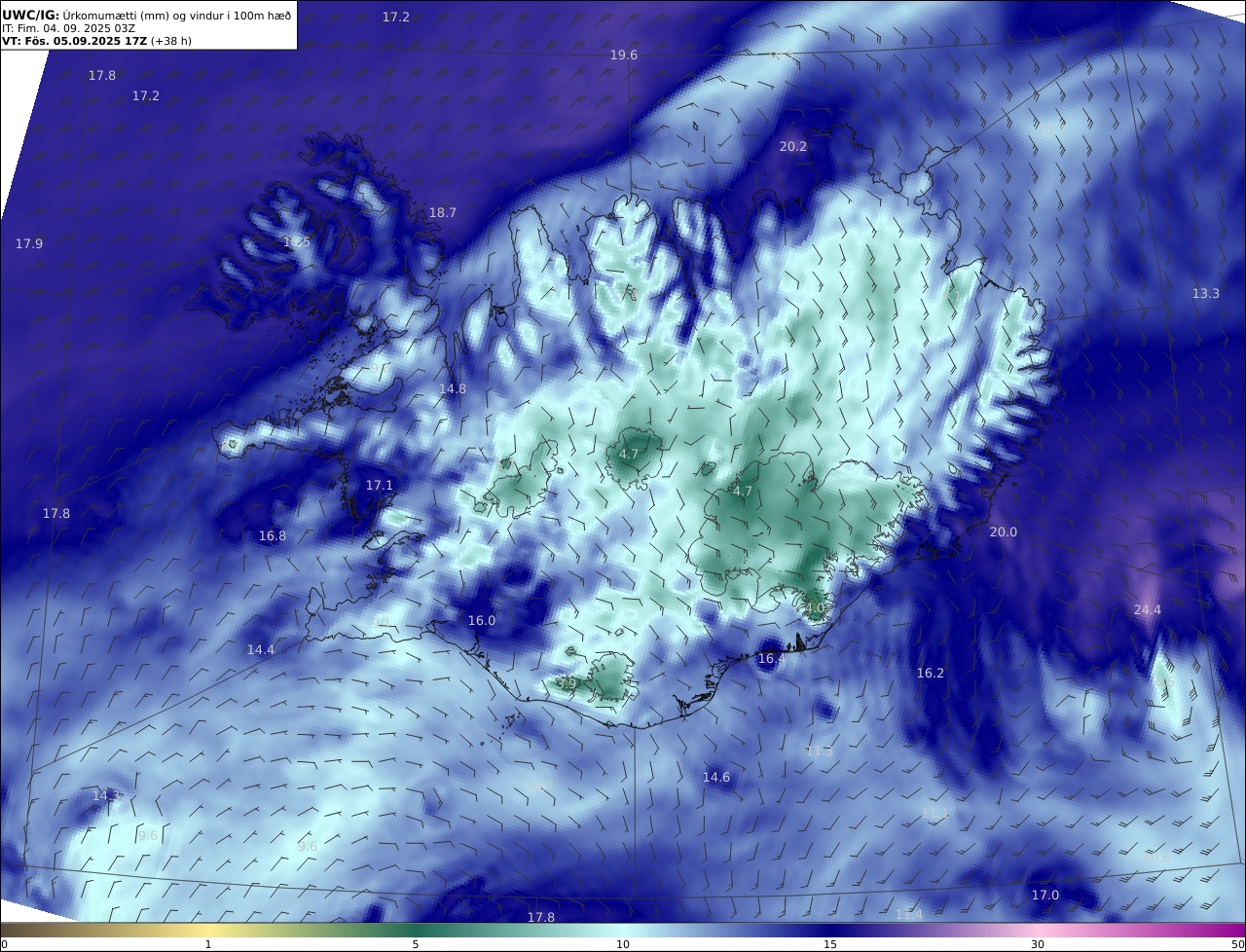Click the 16.2 map value

click(x=931, y=673)
